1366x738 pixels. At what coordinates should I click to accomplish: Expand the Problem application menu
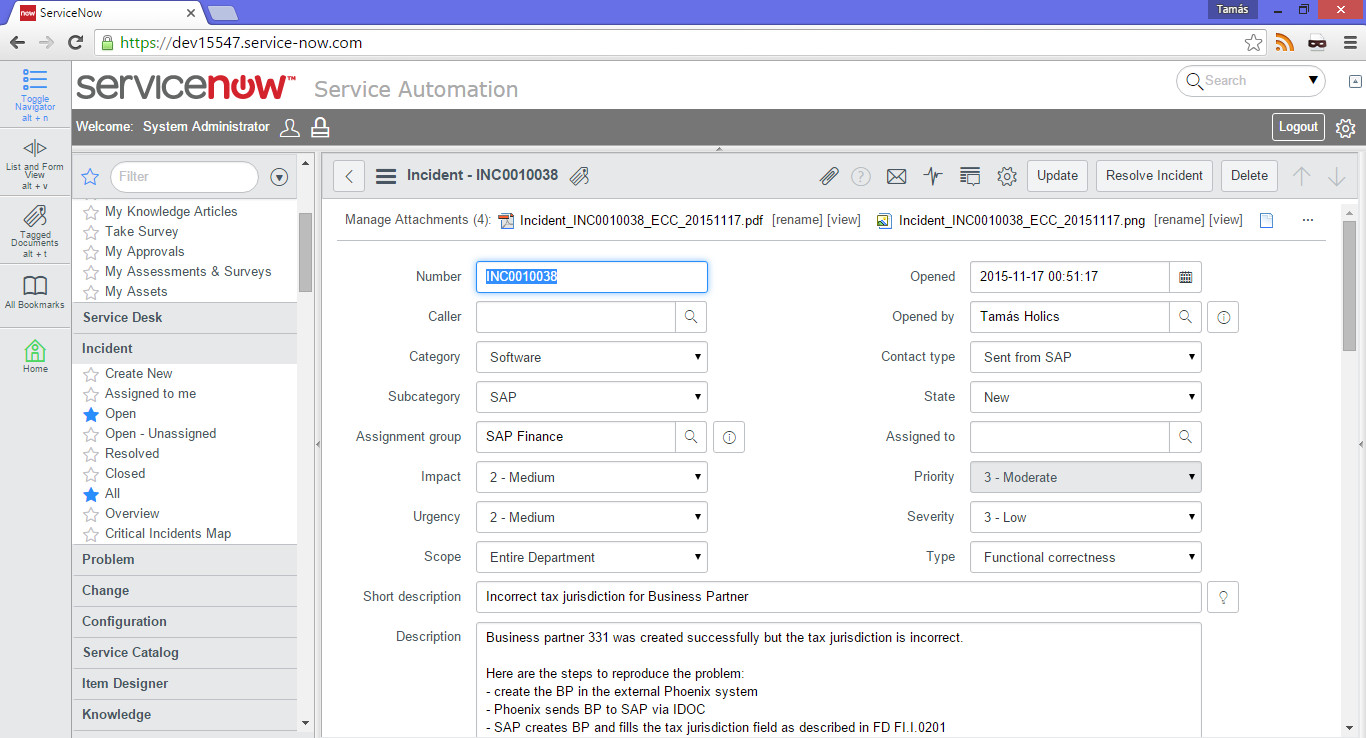pos(184,560)
